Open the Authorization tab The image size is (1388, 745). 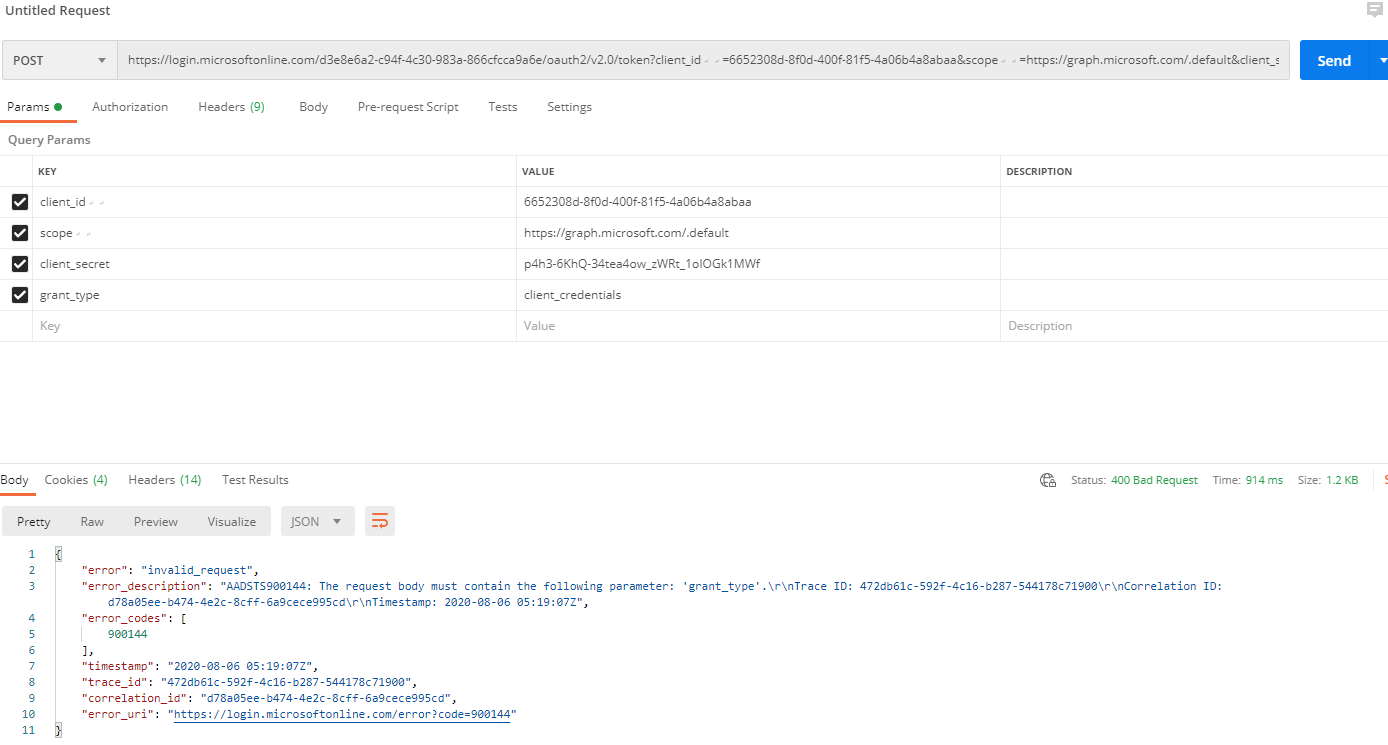[130, 107]
